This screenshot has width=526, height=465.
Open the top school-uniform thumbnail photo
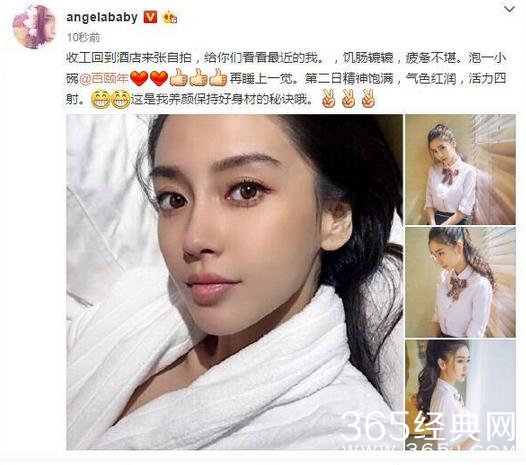click(460, 169)
